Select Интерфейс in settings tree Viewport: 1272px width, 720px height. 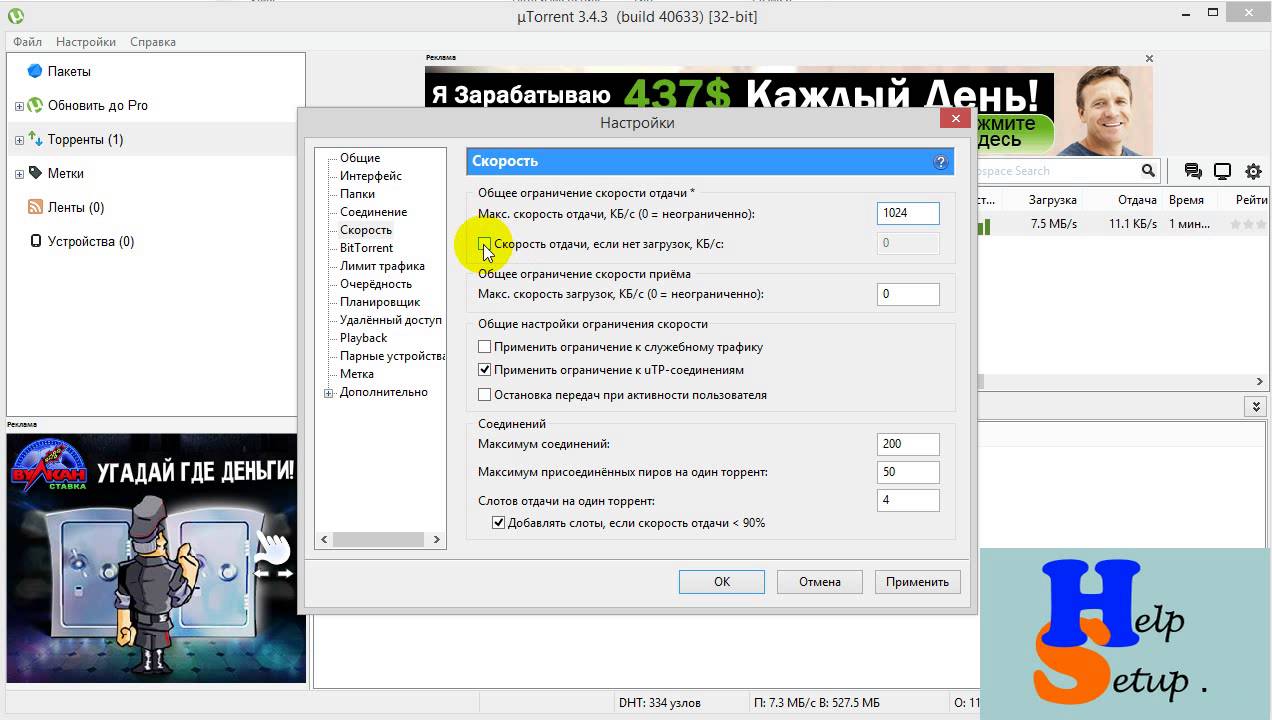[x=371, y=176]
